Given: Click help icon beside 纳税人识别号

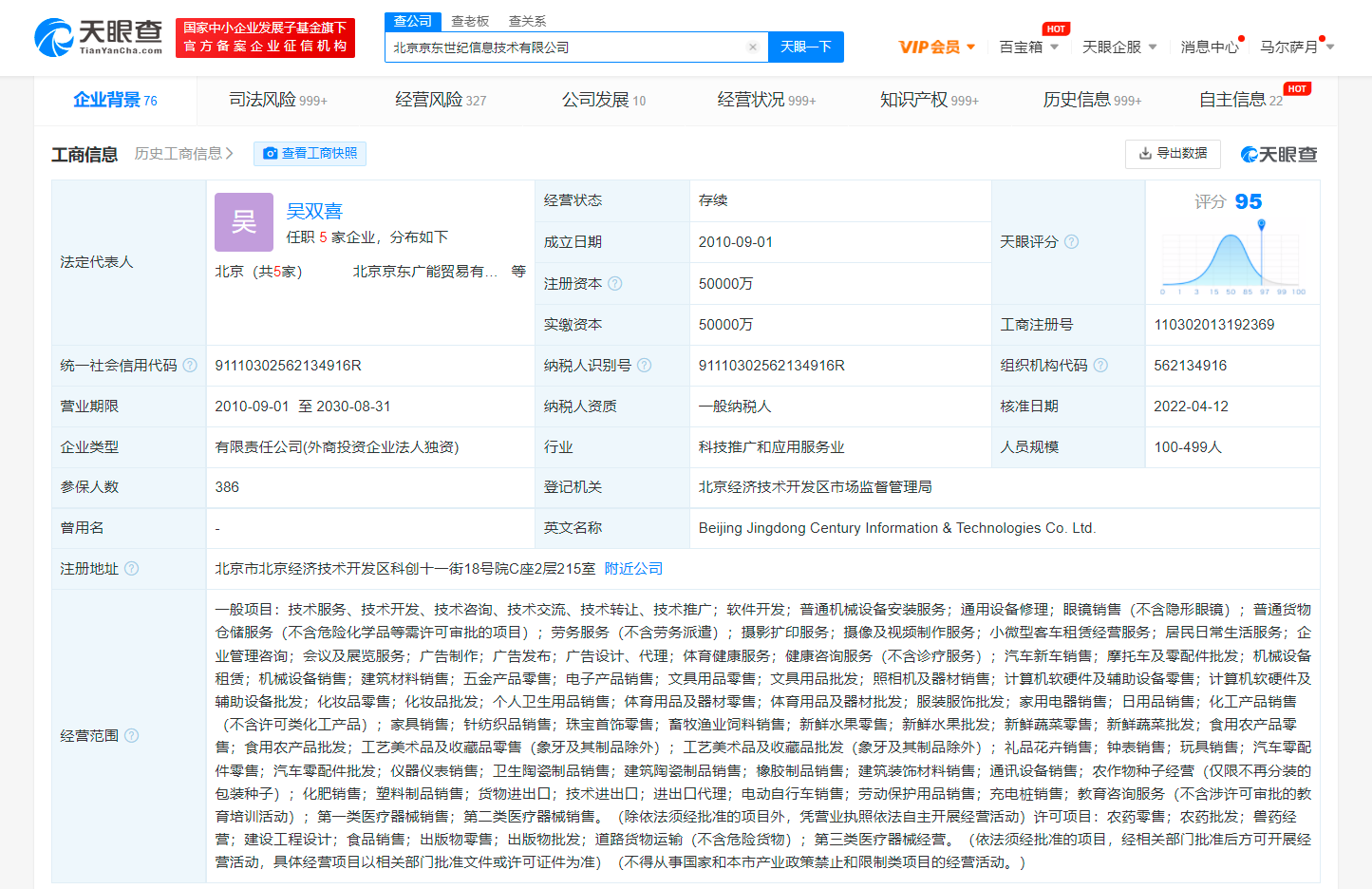Looking at the screenshot, I should pos(644,365).
